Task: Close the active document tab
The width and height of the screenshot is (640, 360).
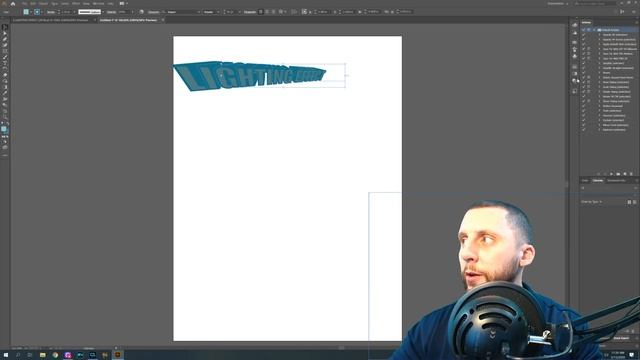Action: (163, 20)
